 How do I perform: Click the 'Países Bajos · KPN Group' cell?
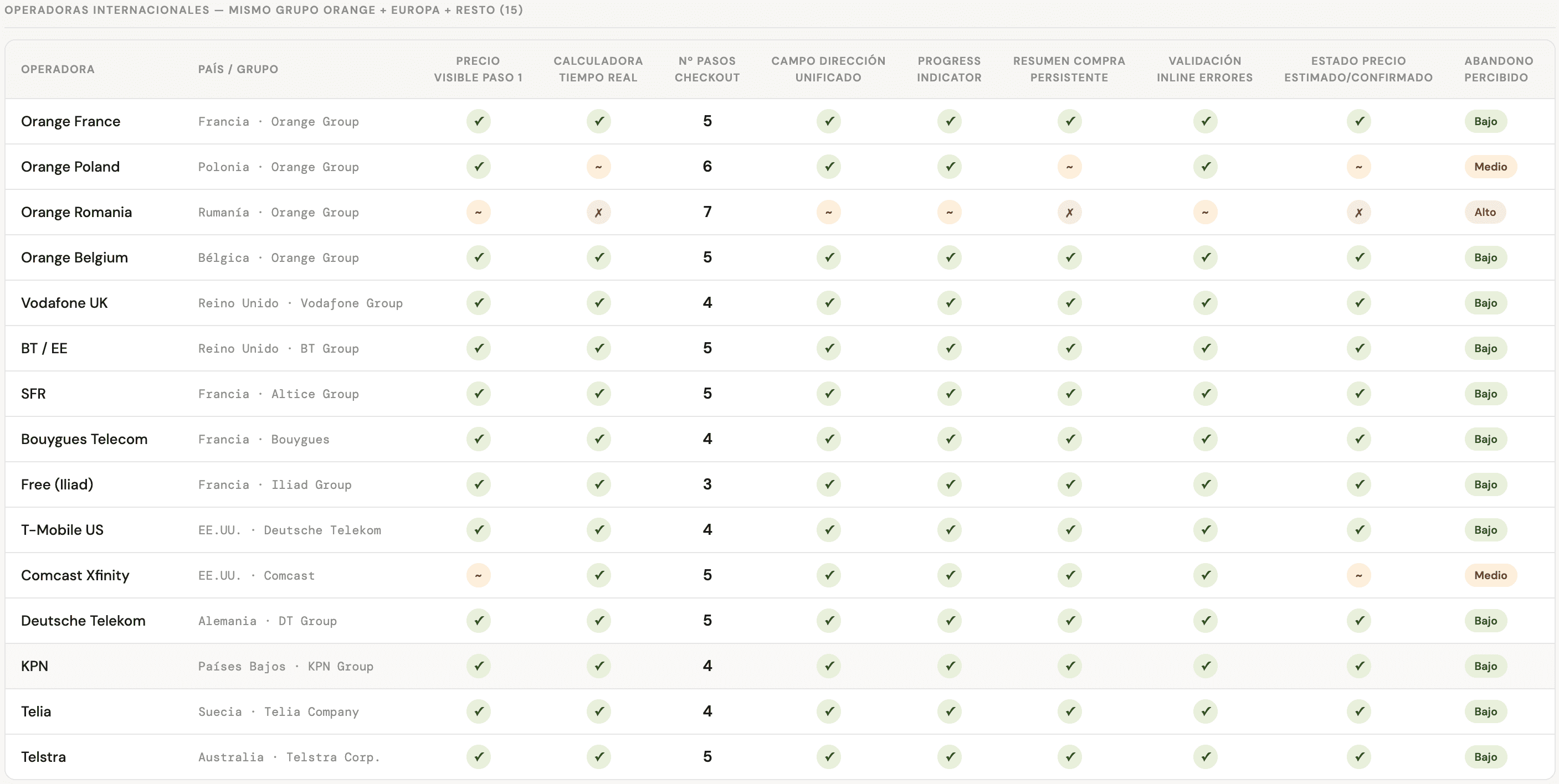[x=286, y=666]
